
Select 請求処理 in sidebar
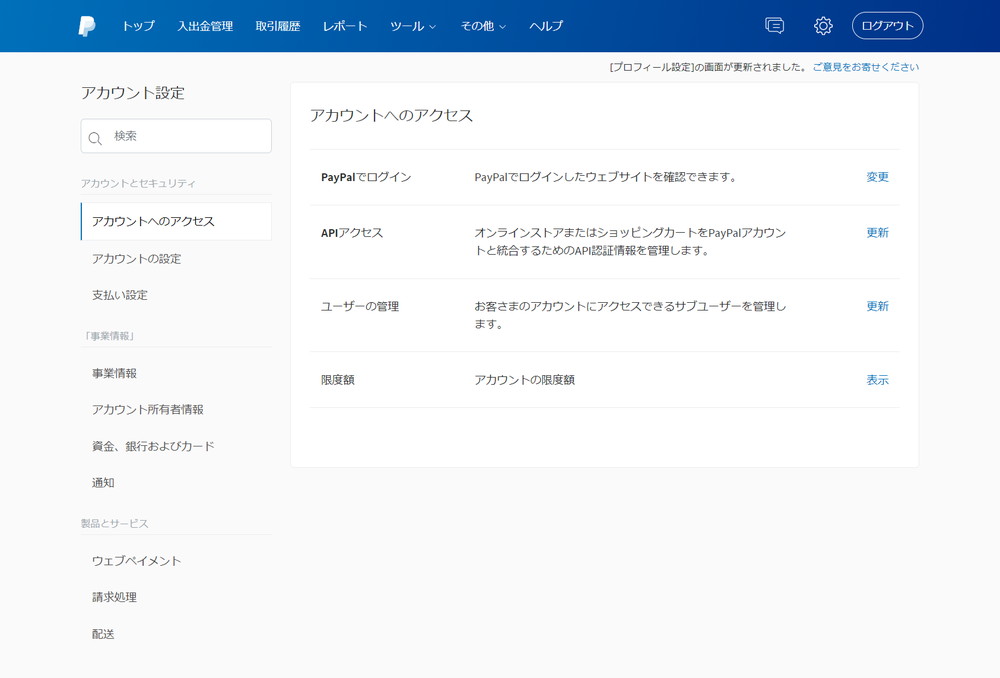click(x=114, y=597)
